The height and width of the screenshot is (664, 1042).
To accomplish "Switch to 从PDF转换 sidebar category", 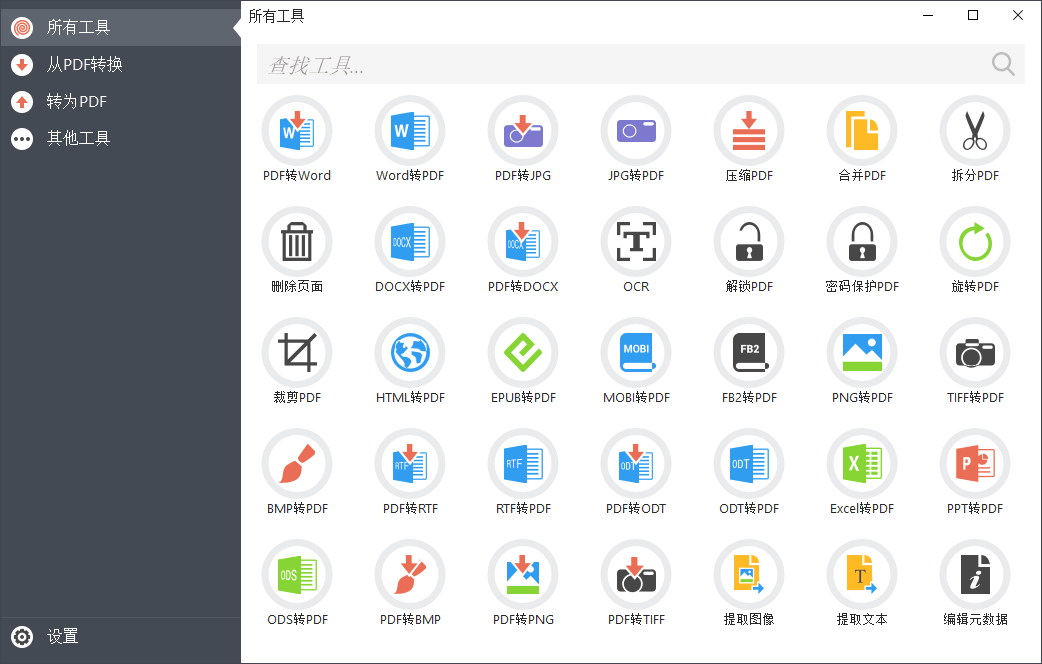I will [85, 65].
